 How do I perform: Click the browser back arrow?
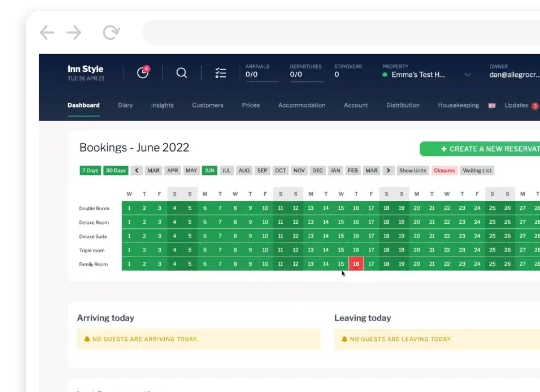pos(47,33)
